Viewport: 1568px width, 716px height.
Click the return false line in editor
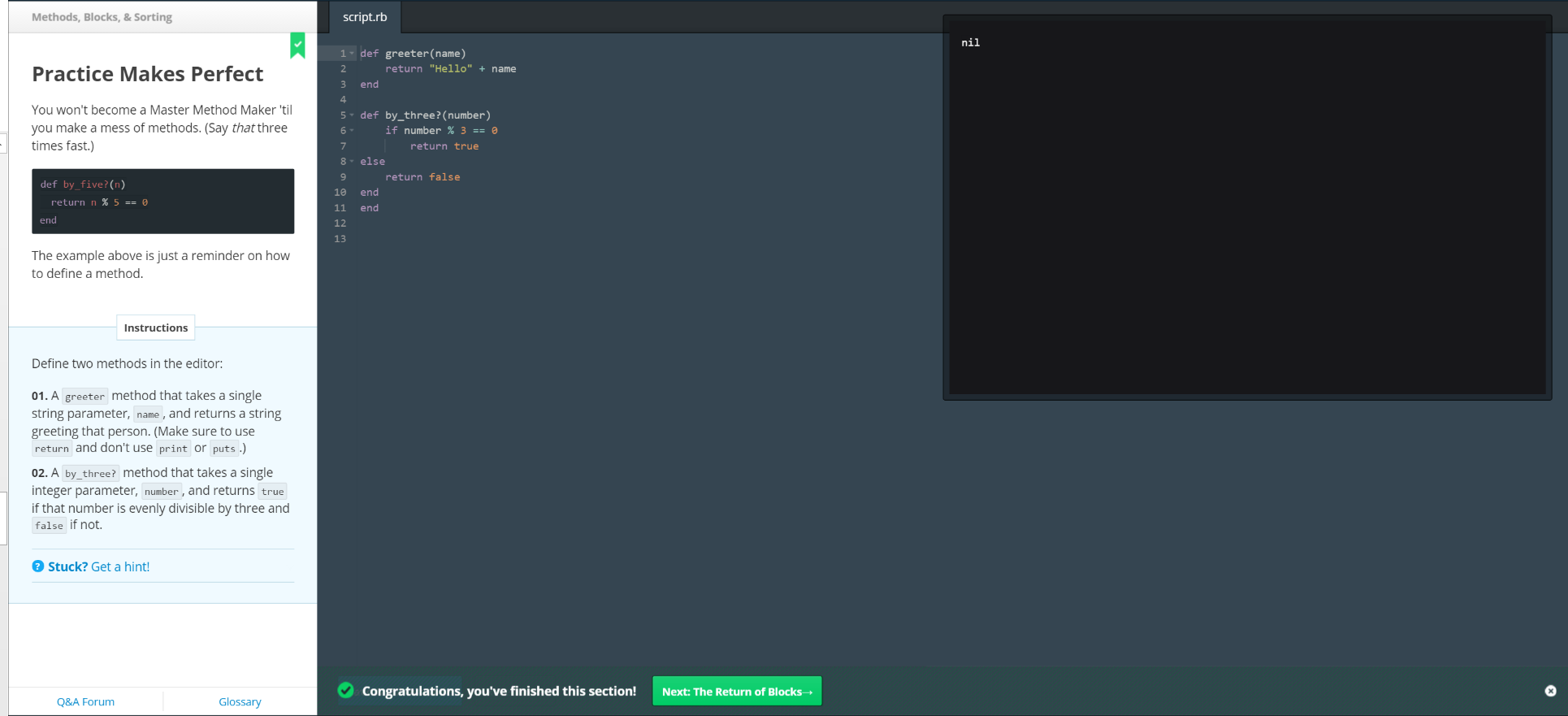pos(422,177)
